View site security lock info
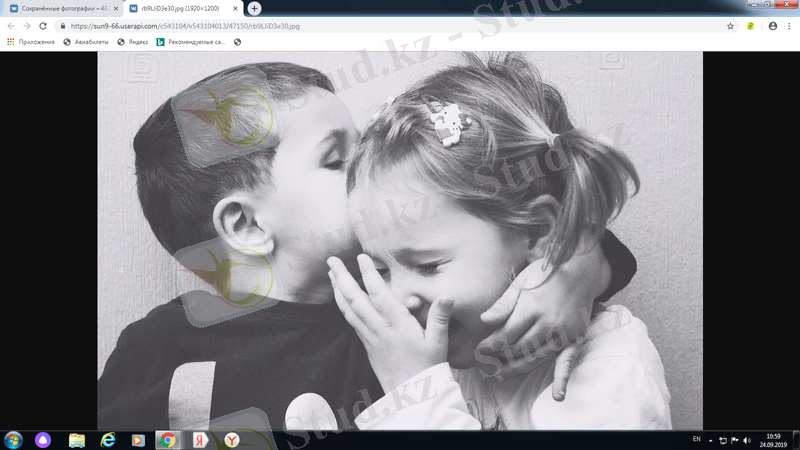The height and width of the screenshot is (450, 800). click(x=63, y=26)
